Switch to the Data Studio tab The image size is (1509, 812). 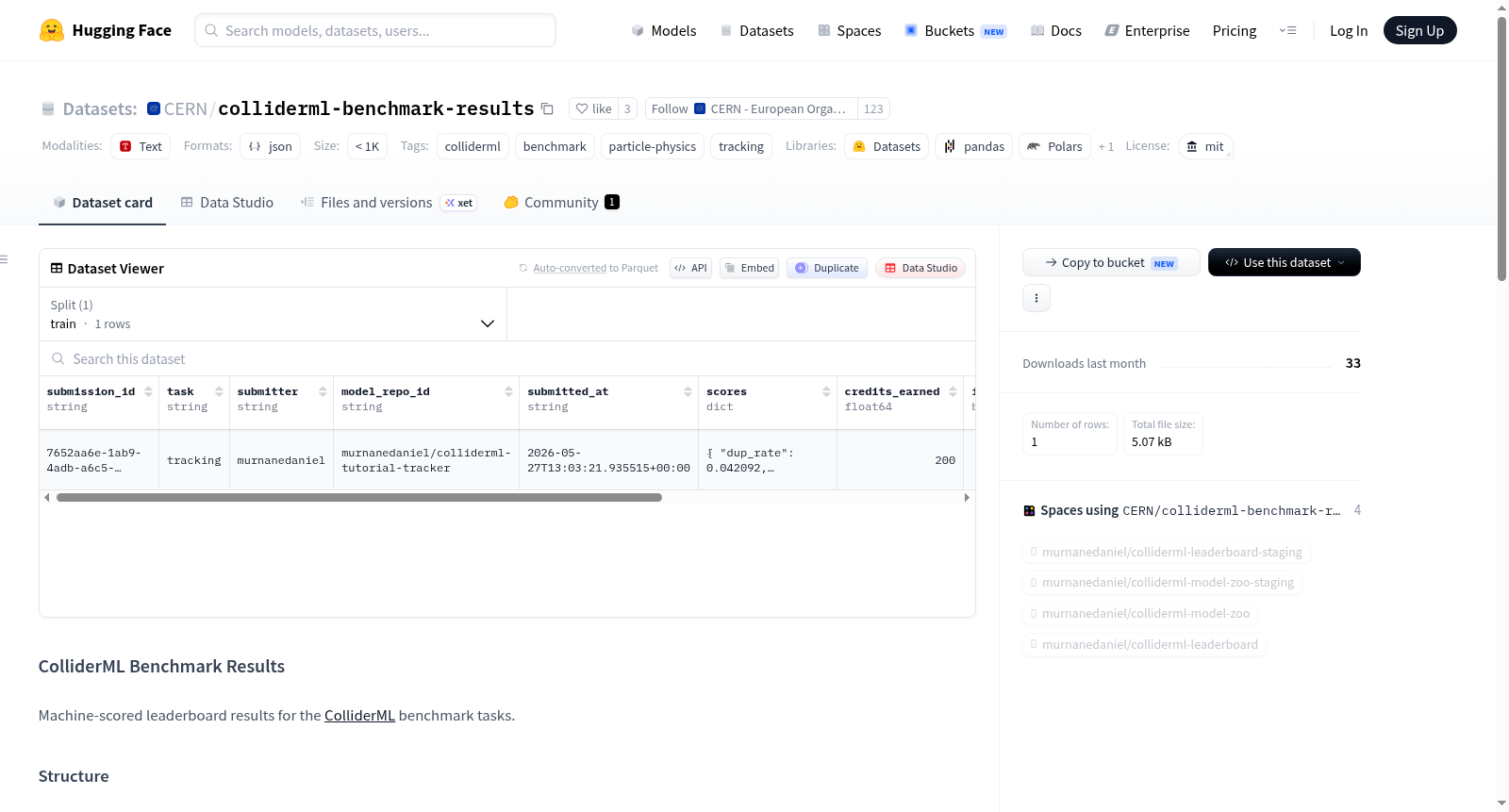(227, 202)
